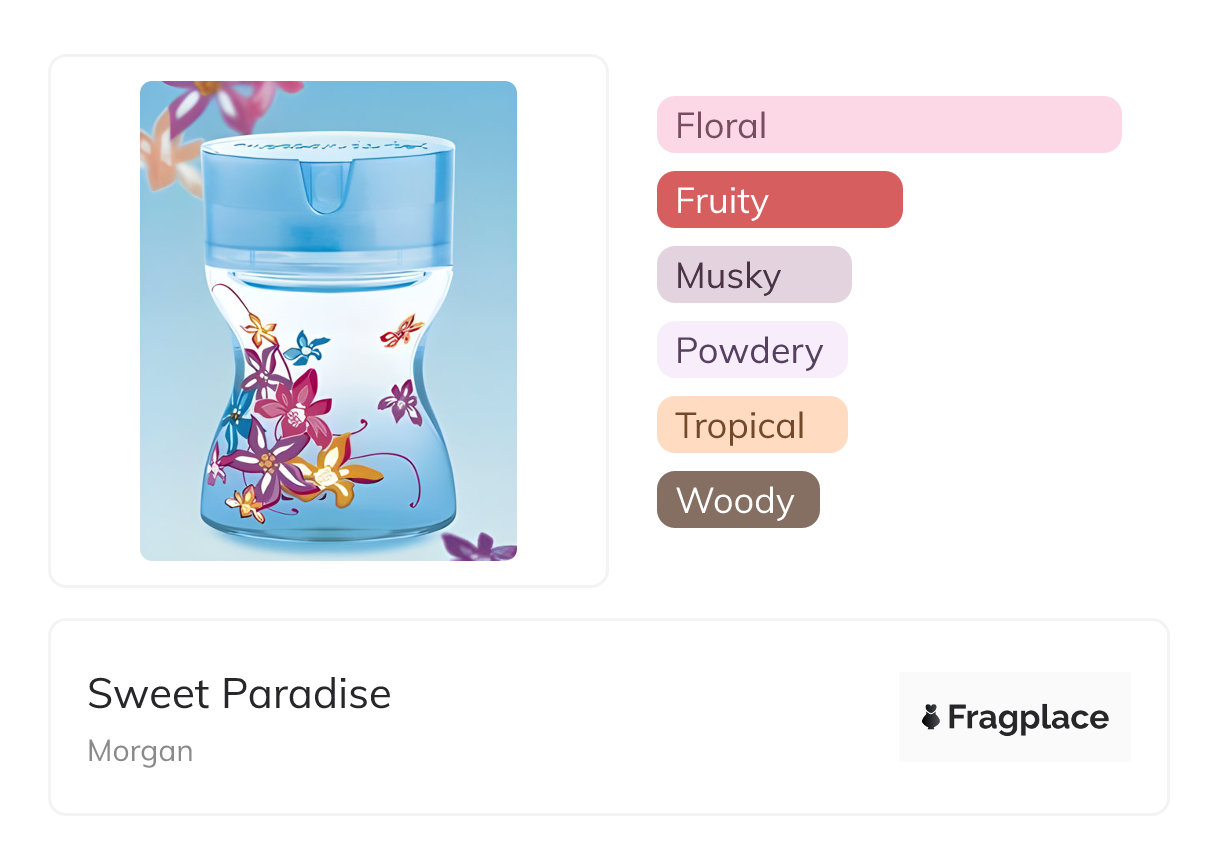Click the large pink flower on the bottle

click(x=297, y=407)
